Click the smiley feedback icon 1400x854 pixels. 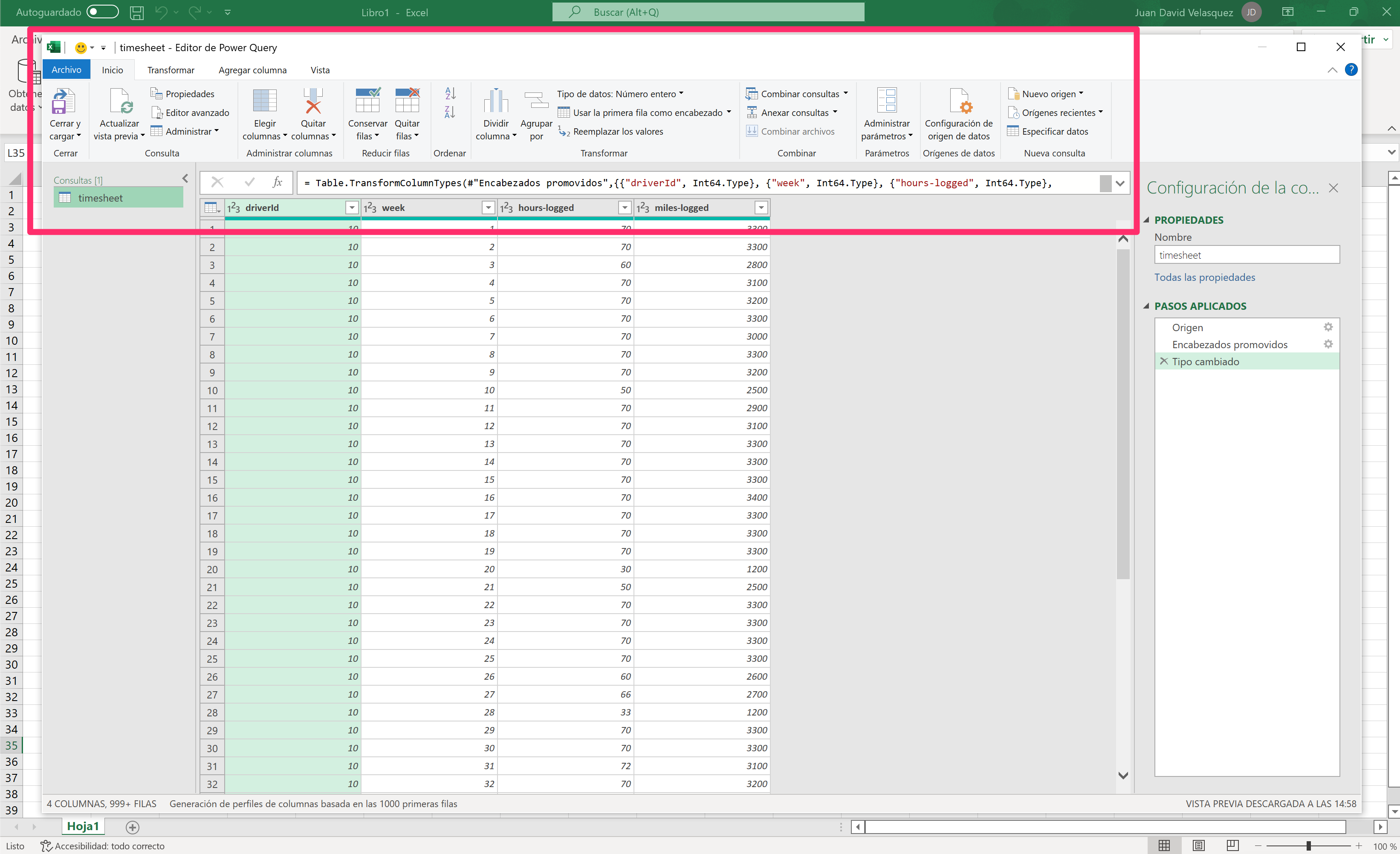81,48
